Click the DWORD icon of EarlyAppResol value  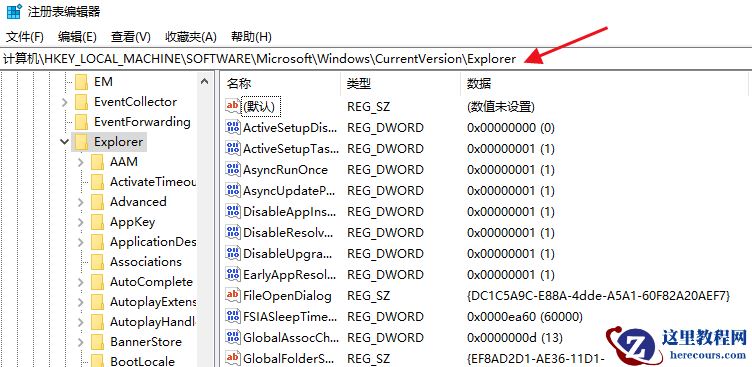tap(233, 274)
